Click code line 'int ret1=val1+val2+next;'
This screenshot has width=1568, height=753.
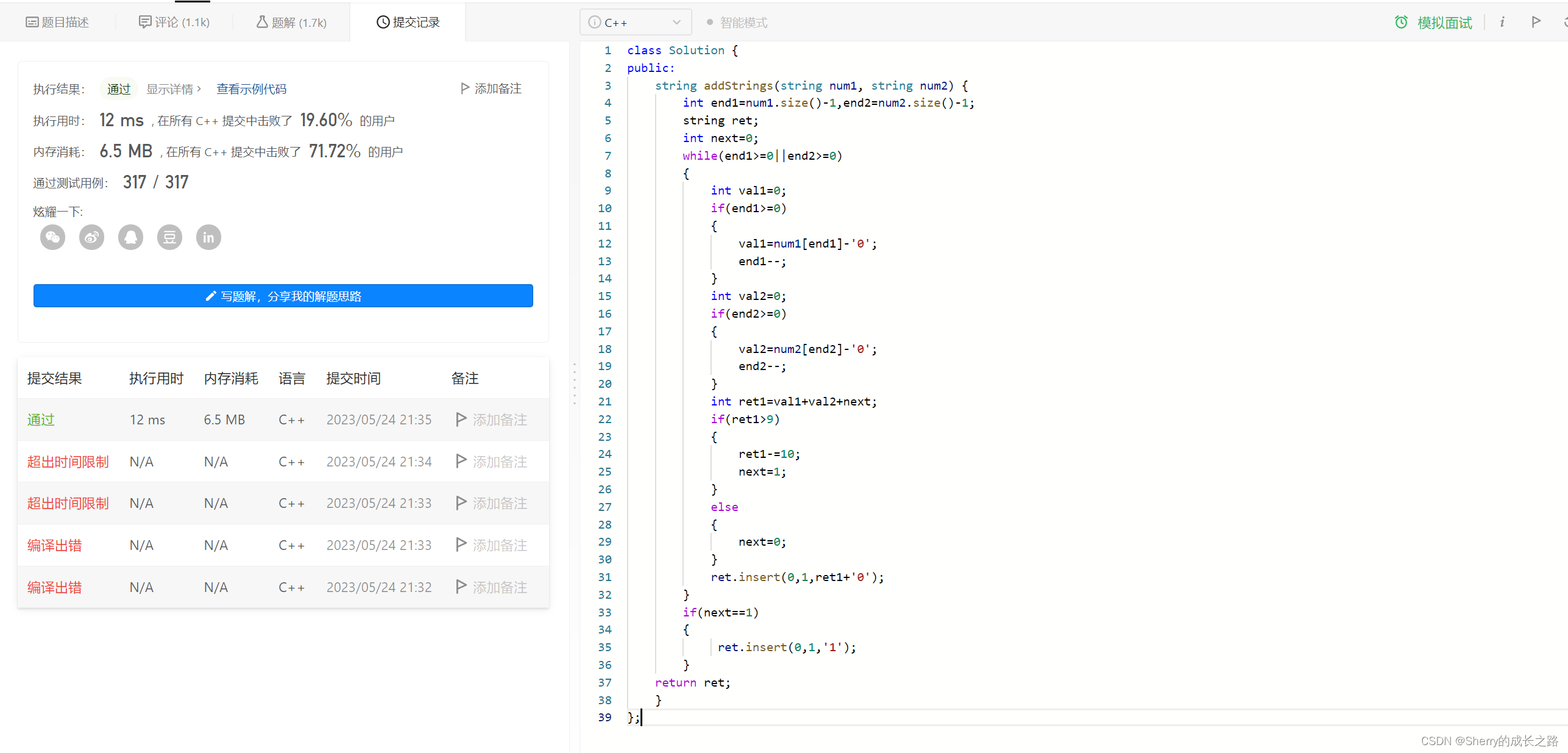pyautogui.click(x=793, y=401)
